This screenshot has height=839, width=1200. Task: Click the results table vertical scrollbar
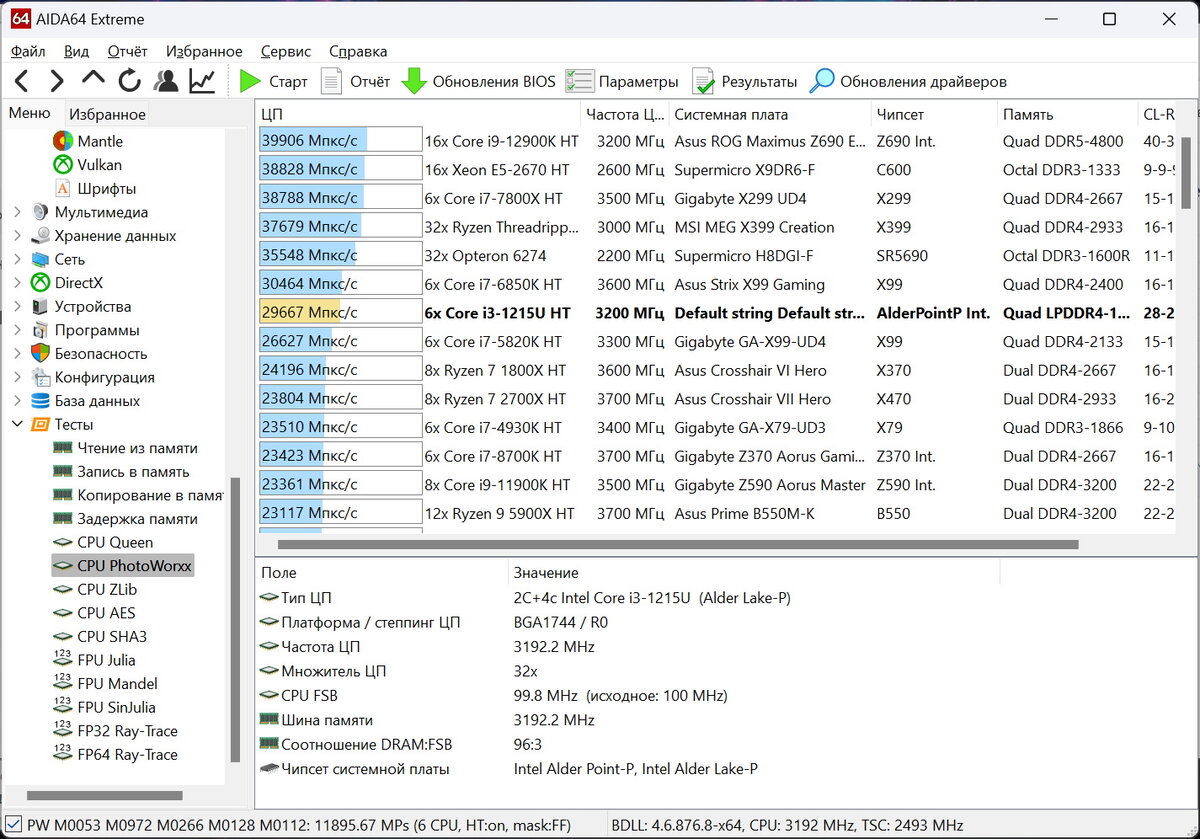[x=1187, y=172]
